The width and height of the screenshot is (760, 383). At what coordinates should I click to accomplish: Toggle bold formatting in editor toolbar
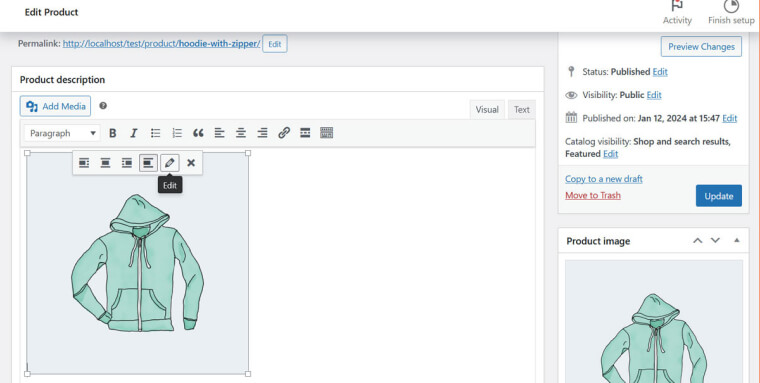click(x=112, y=133)
